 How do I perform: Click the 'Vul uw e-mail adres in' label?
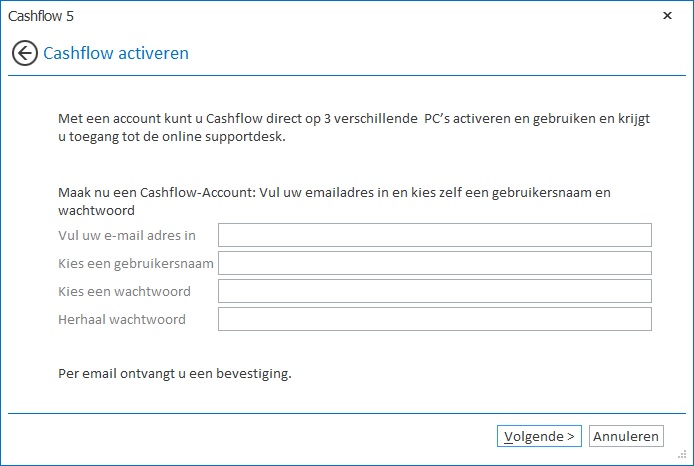(127, 236)
